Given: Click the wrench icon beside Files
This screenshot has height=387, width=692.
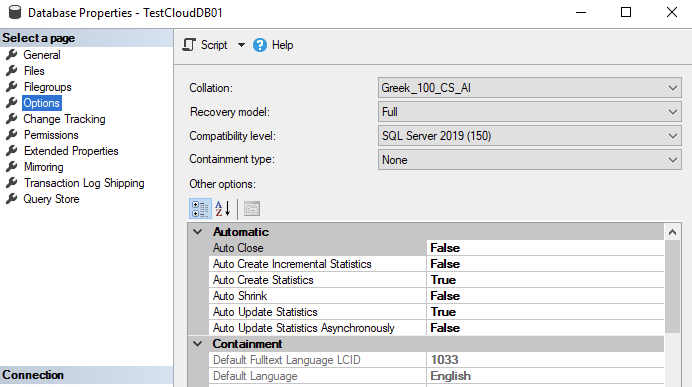Looking at the screenshot, I should click(11, 71).
